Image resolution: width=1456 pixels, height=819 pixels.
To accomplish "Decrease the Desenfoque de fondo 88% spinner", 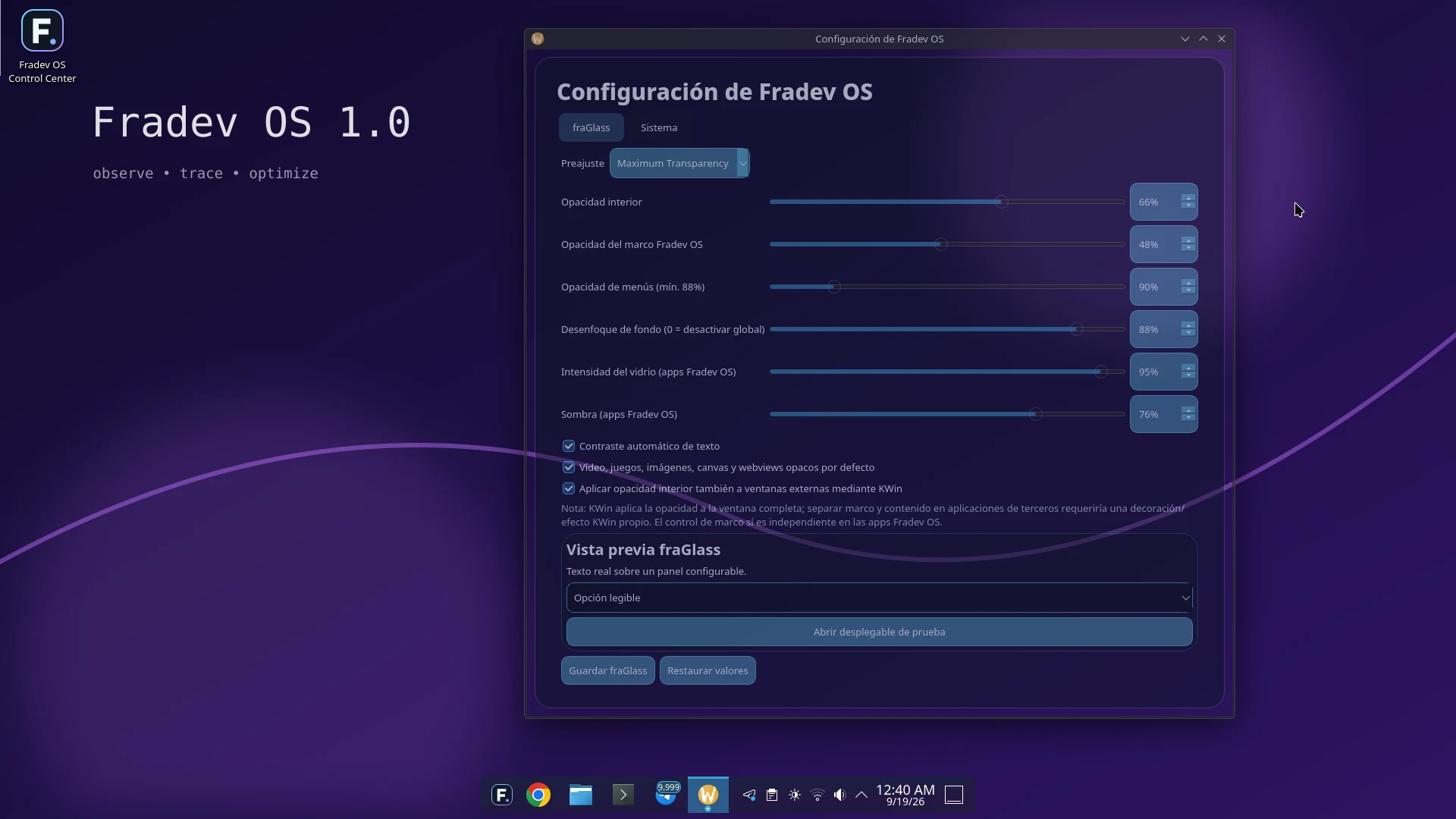I will 1188,333.
